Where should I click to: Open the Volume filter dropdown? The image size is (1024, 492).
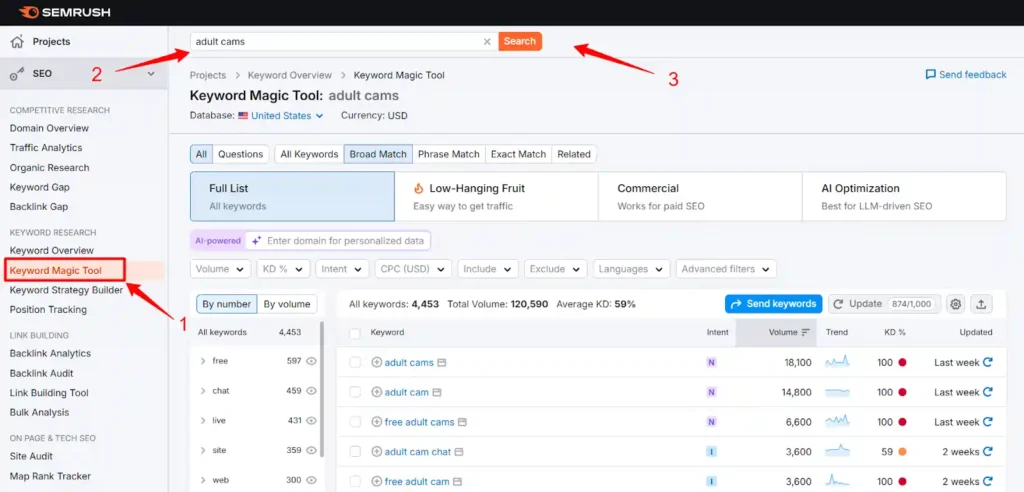point(221,269)
